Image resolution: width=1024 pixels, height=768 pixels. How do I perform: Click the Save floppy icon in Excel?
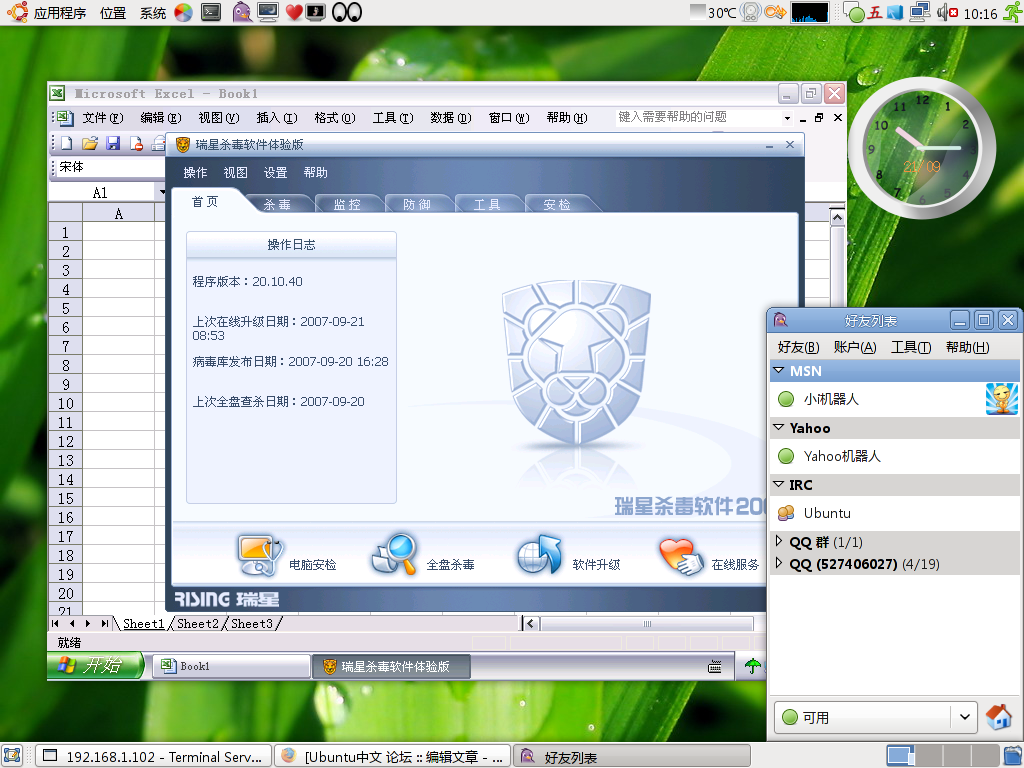click(113, 143)
